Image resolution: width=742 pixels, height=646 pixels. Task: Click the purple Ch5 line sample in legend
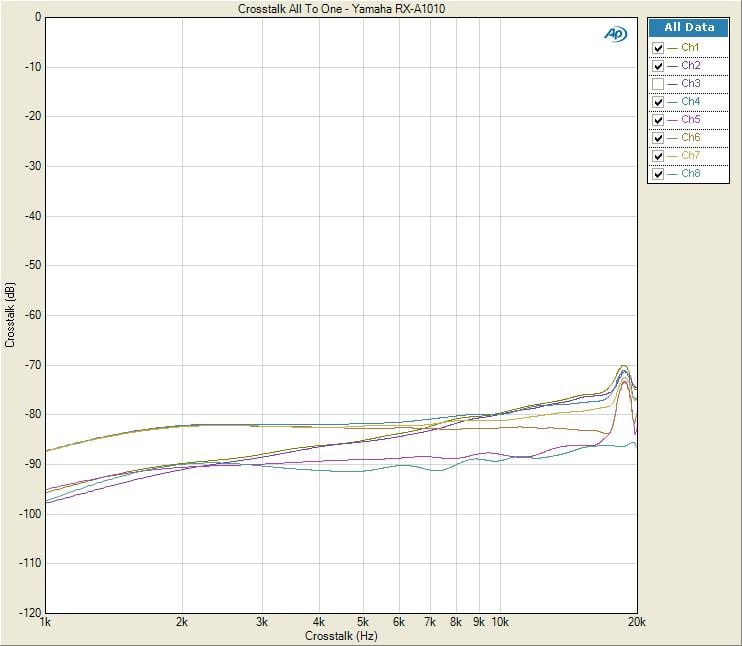point(672,120)
